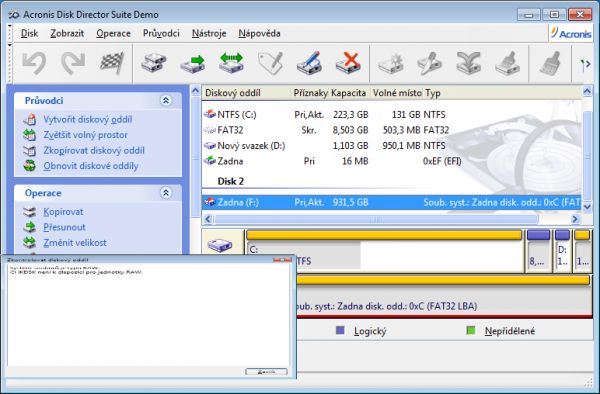Select the Zadna (F:) partition row

click(391, 202)
